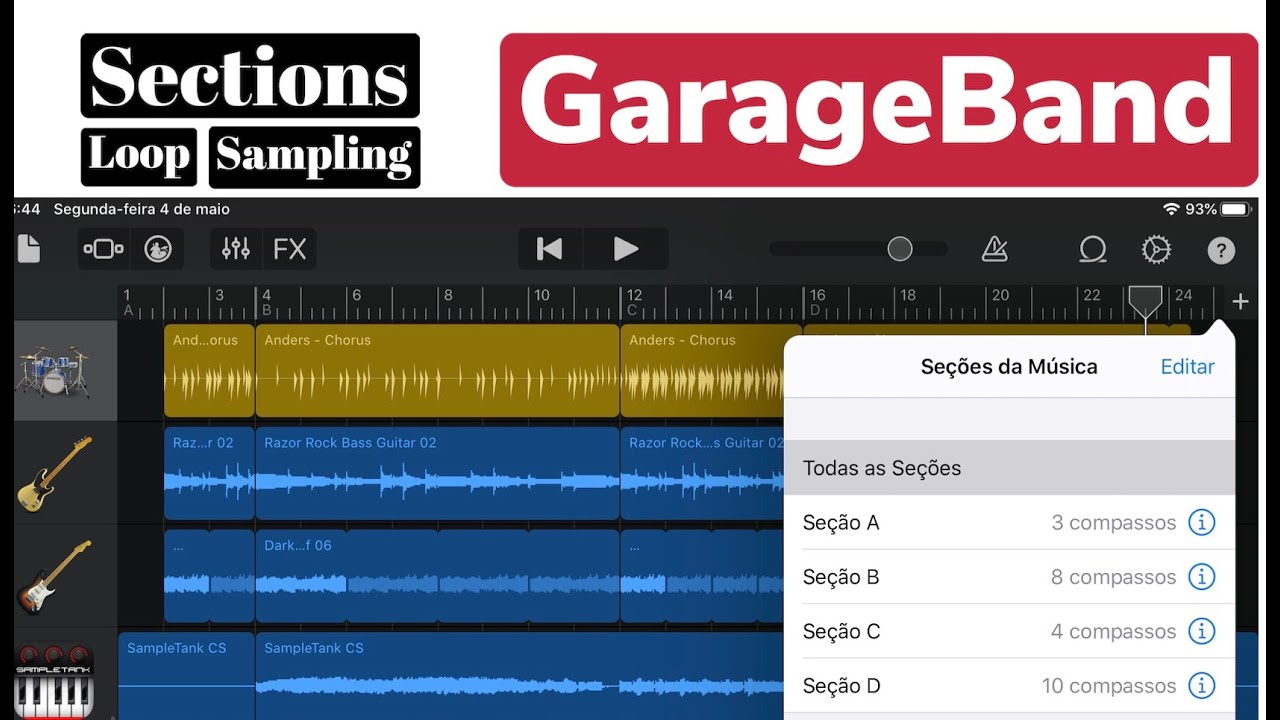Select 'Raz...r 02' bass region

[209, 473]
